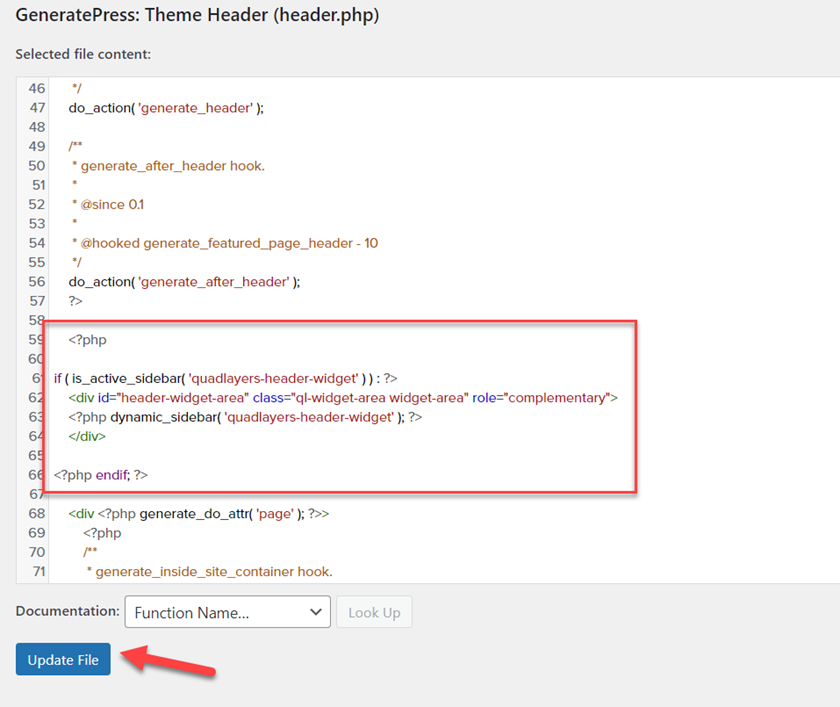Click the closing </div> tag line
This screenshot has height=707, width=840.
point(87,437)
